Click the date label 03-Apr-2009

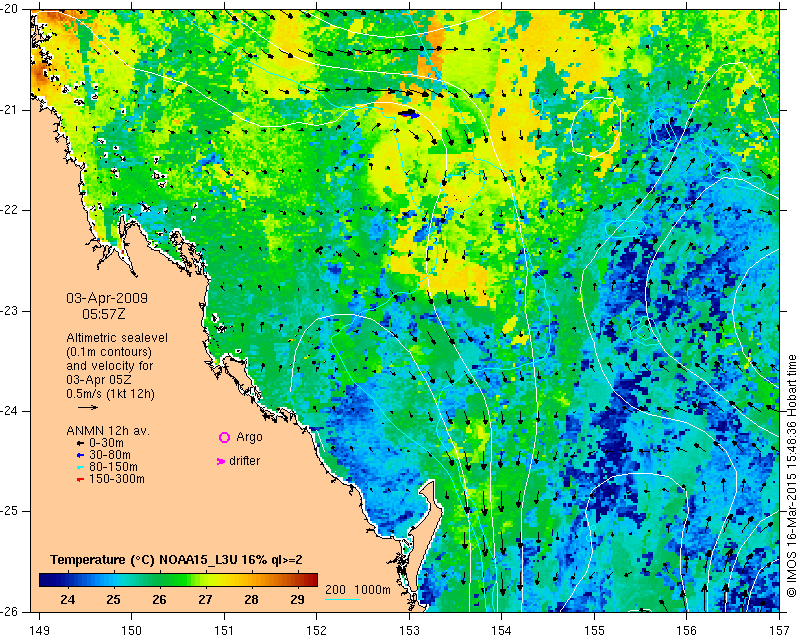[107, 298]
